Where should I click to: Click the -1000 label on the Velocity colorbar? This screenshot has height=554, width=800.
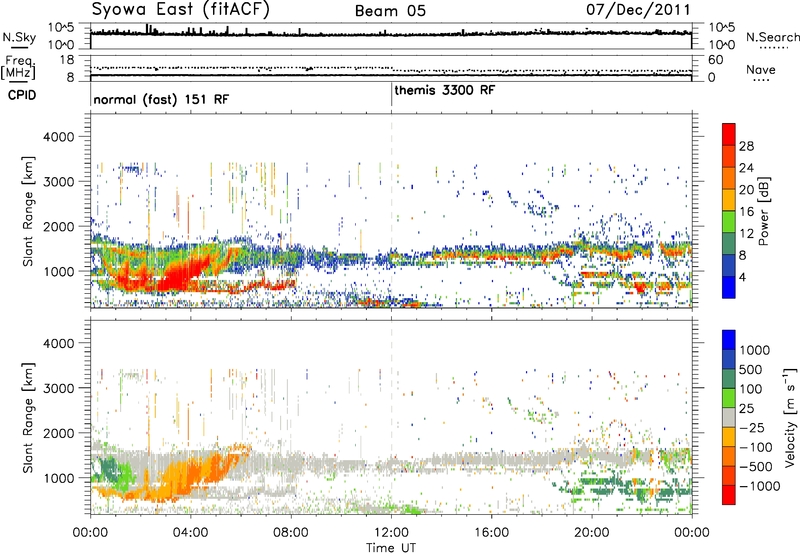760,486
